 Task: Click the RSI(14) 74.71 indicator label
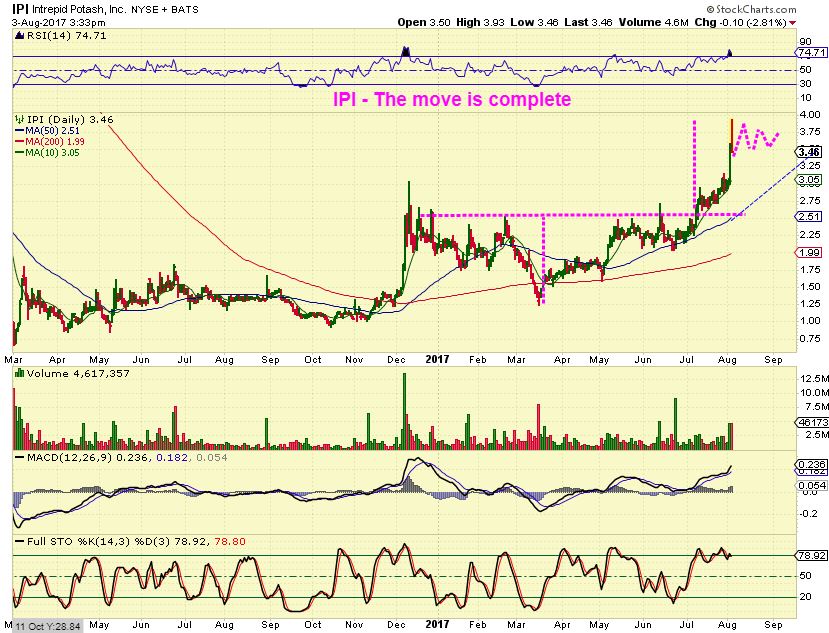coord(66,36)
